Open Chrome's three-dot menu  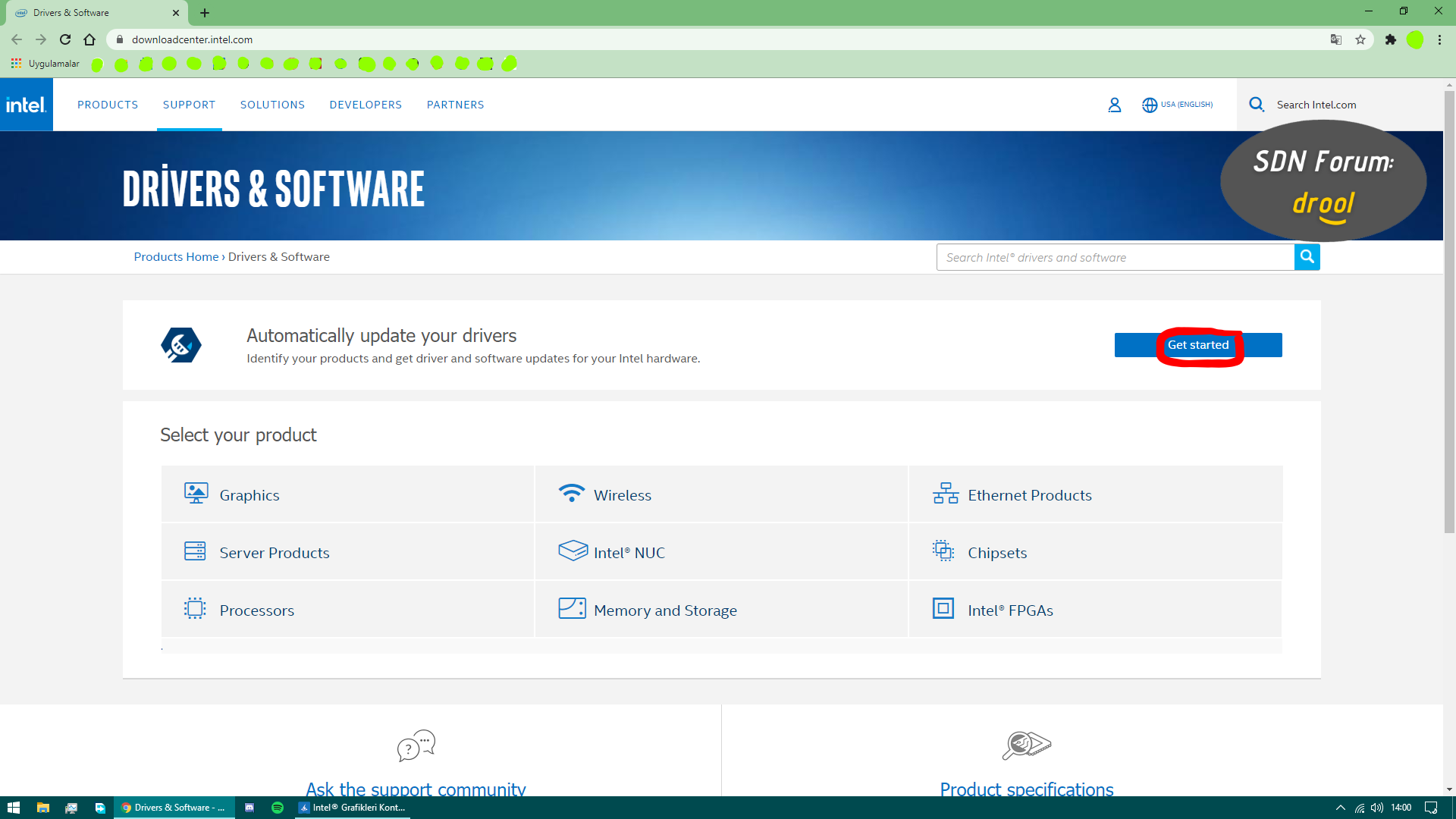(1439, 39)
